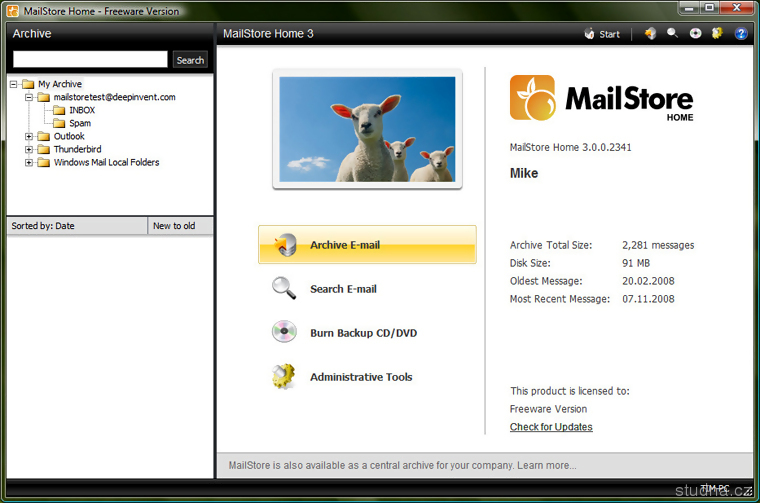Follow the Check for Updates link

click(x=551, y=427)
